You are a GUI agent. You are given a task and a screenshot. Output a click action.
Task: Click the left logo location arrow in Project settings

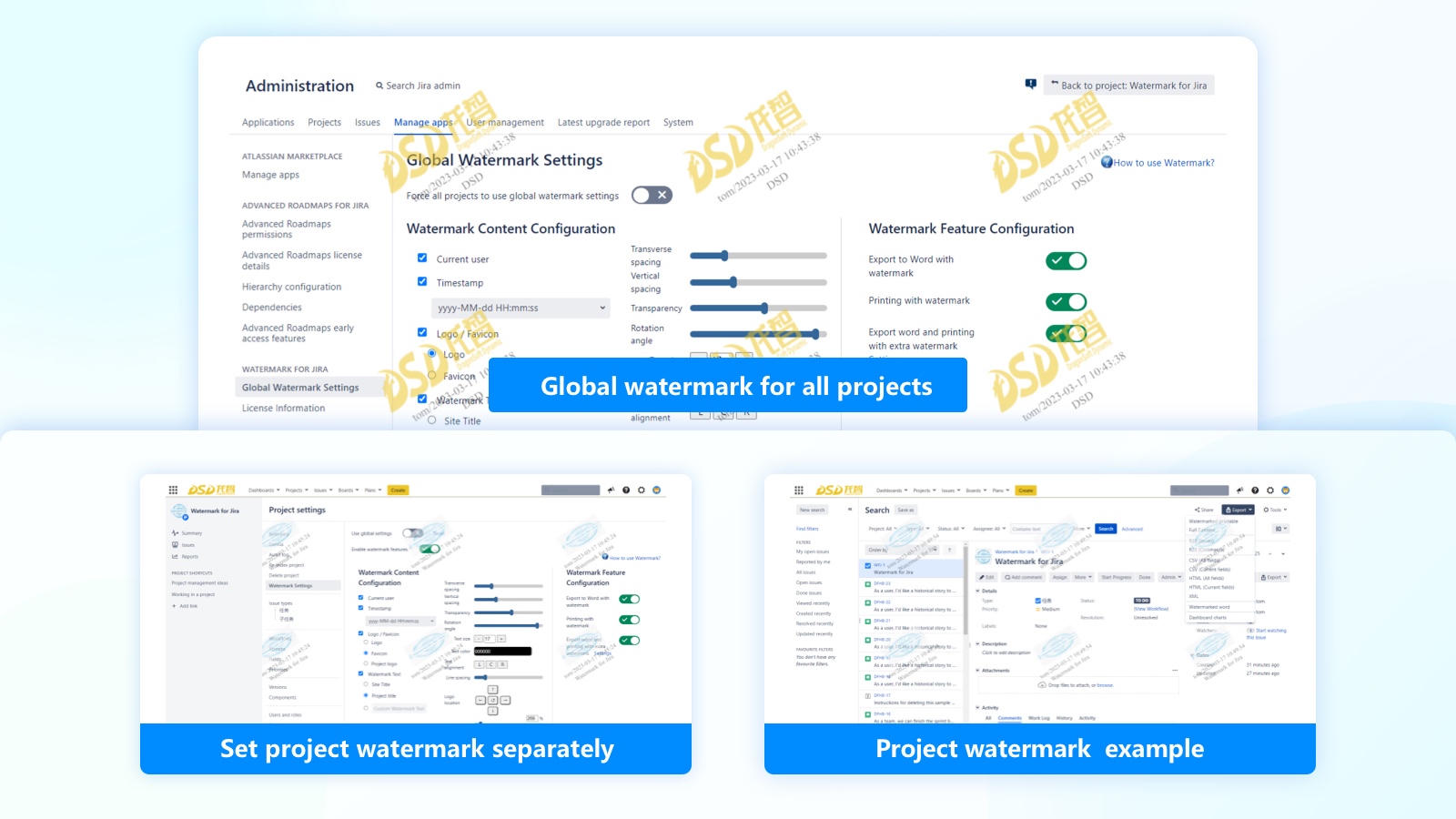[480, 700]
